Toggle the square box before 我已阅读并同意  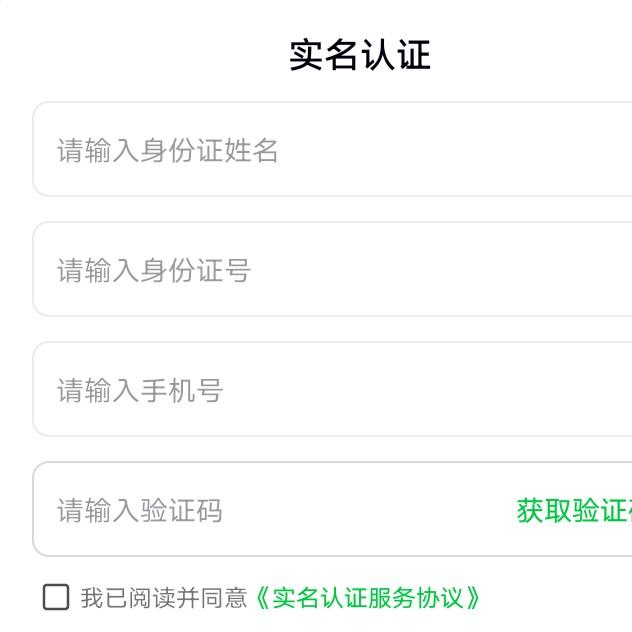click(56, 597)
